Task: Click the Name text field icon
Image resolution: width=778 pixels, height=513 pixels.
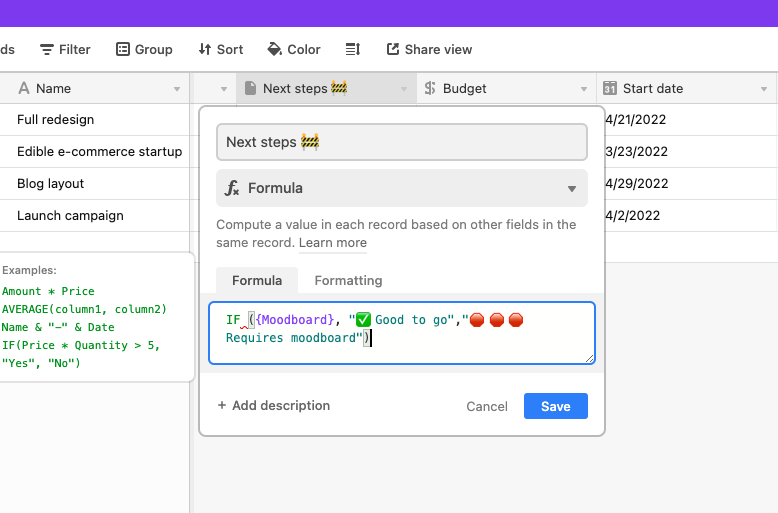Action: coord(24,88)
